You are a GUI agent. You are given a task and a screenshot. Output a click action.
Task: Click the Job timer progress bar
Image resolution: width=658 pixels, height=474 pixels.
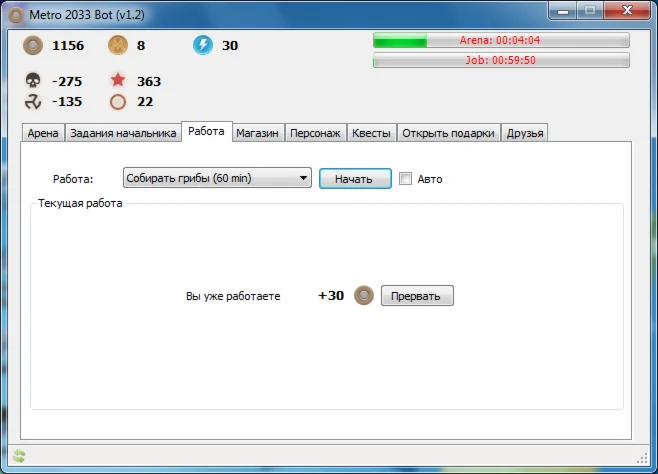coord(501,60)
